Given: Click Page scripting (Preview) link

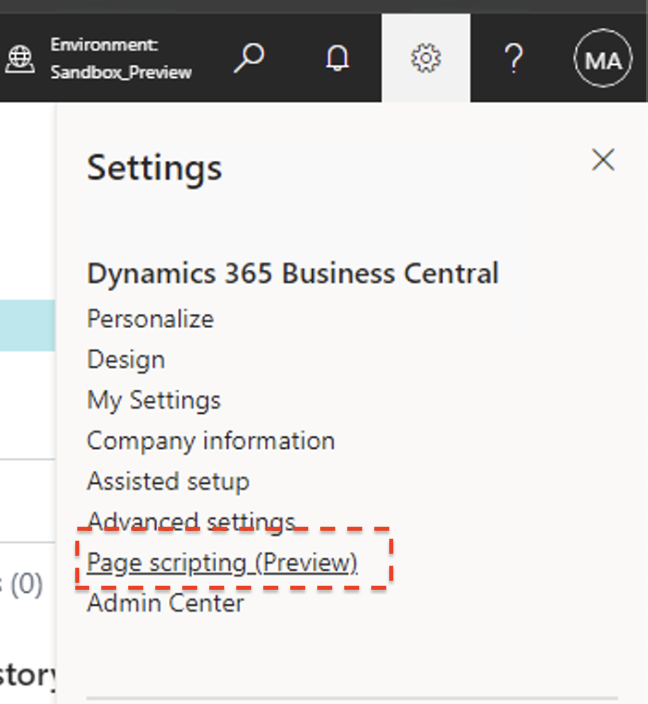Looking at the screenshot, I should [222, 562].
